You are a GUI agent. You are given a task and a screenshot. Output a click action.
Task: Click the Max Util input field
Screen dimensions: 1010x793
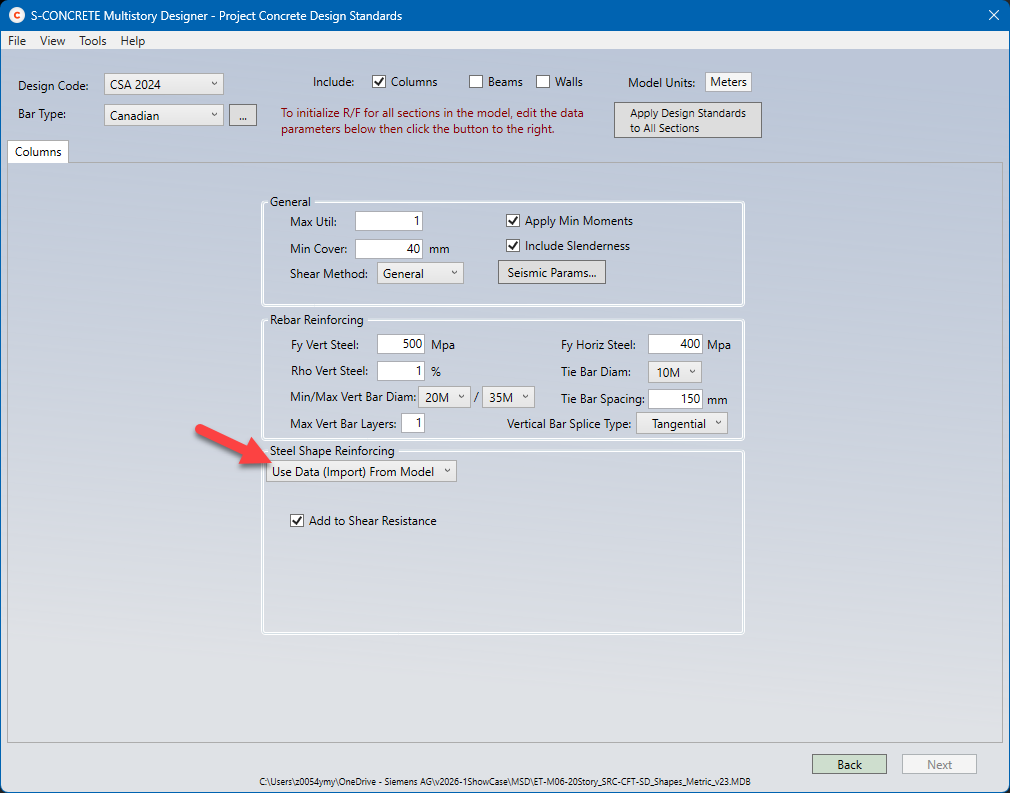(x=389, y=222)
